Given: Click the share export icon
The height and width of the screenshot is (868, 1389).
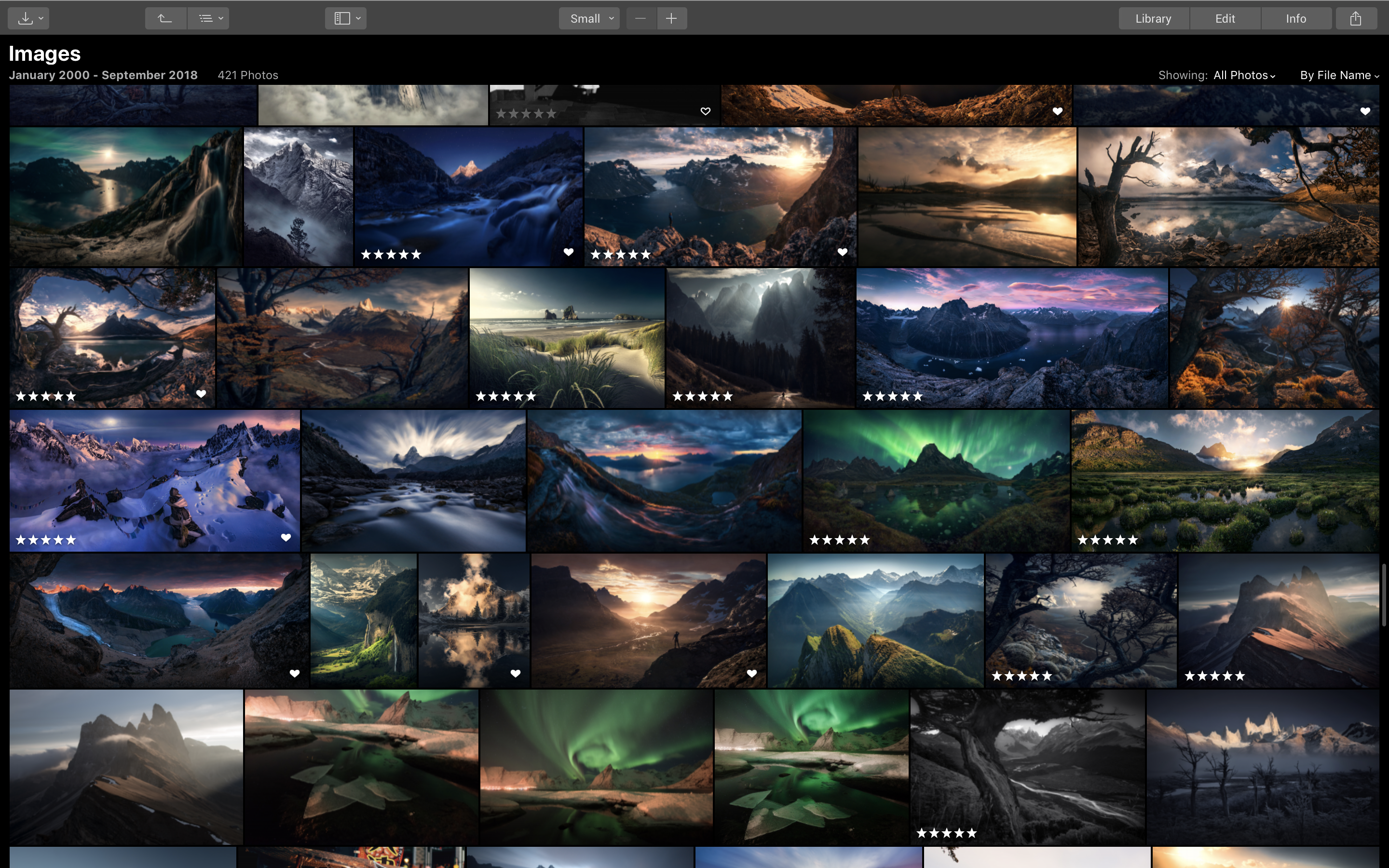Looking at the screenshot, I should pyautogui.click(x=1355, y=18).
